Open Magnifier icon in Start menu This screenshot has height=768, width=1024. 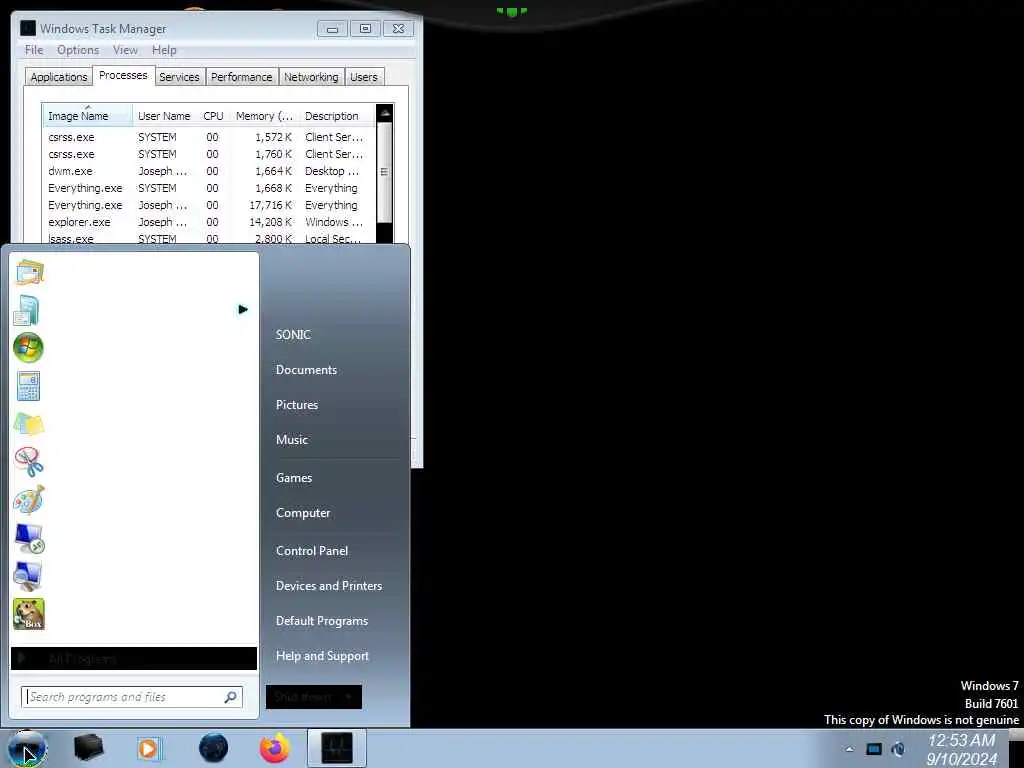pos(28,577)
